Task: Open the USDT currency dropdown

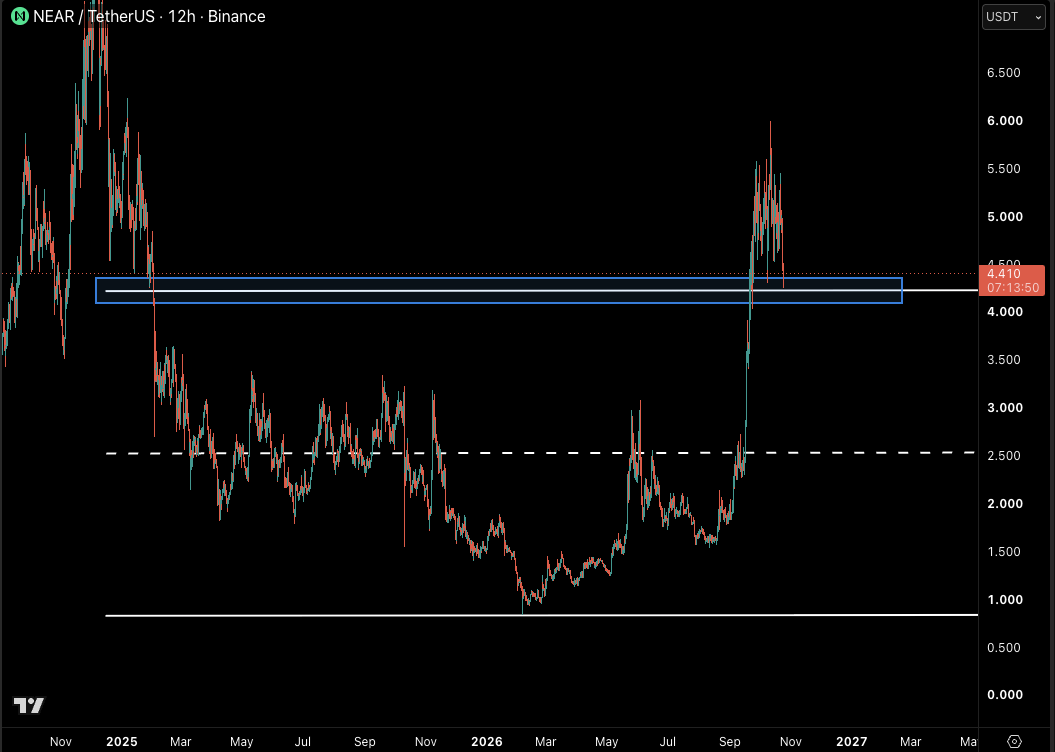Action: pyautogui.click(x=1013, y=17)
